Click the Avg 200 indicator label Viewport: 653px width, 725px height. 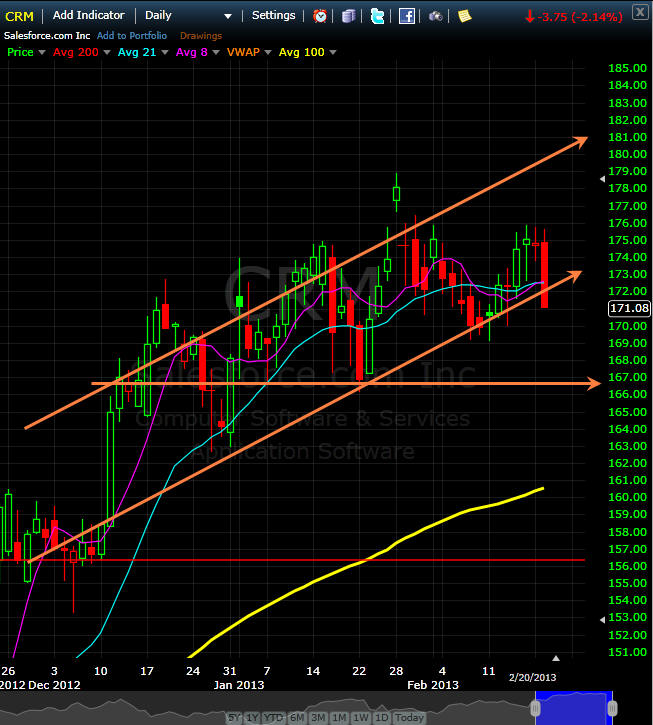pyautogui.click(x=75, y=52)
